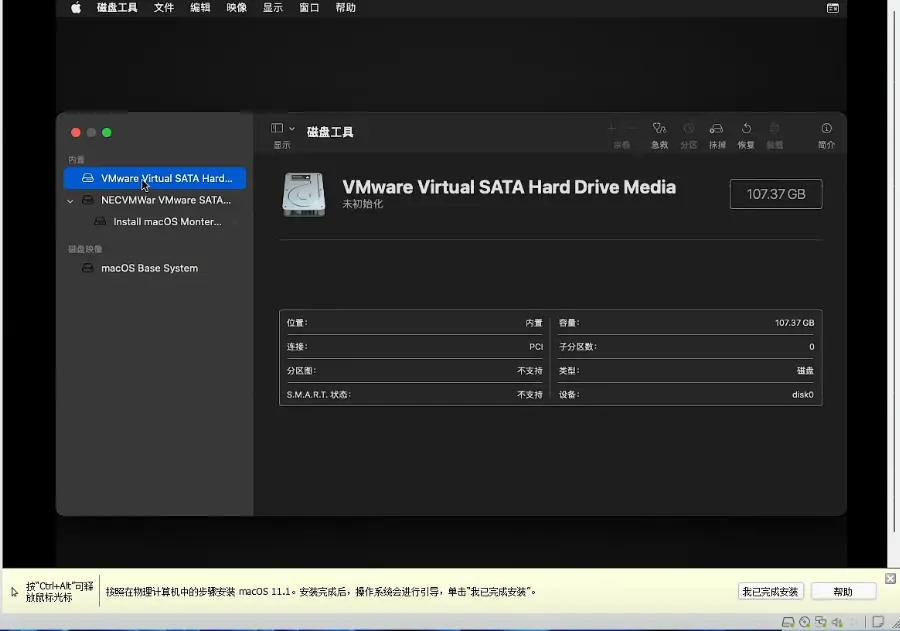This screenshot has height=631, width=900.
Task: Click the 我已完成安装 button
Action: (x=770, y=591)
